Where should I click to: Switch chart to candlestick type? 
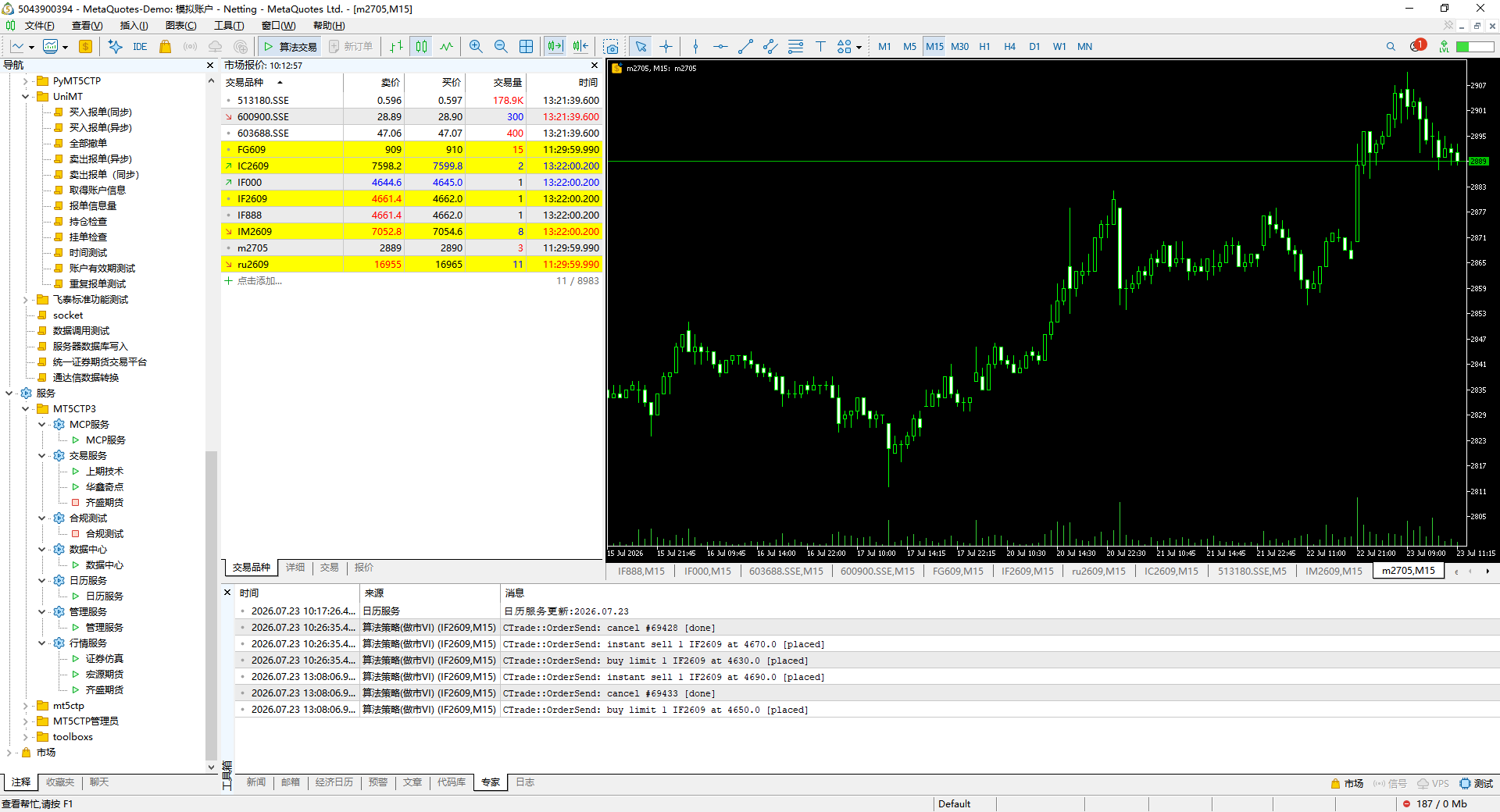coord(422,47)
